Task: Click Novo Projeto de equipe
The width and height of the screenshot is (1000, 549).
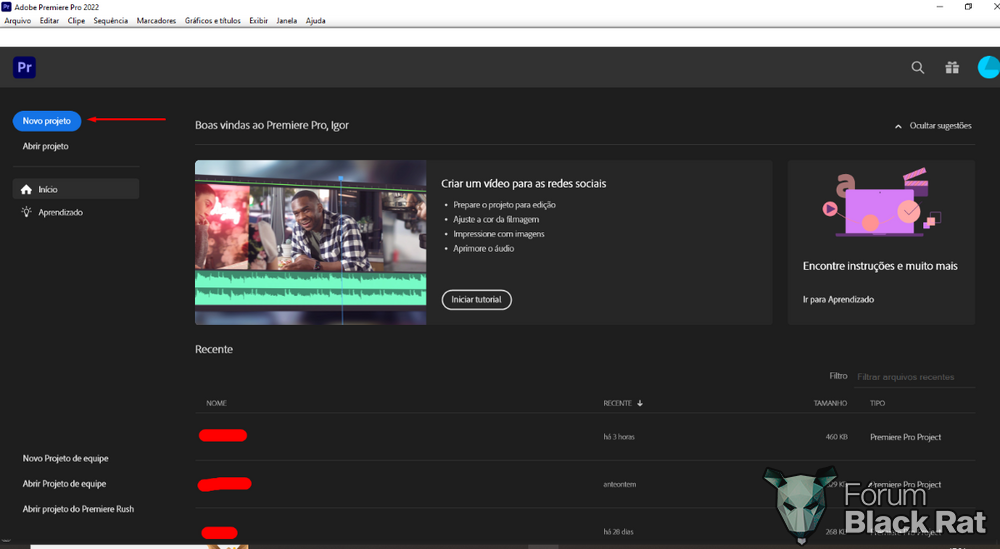Action: coord(65,458)
